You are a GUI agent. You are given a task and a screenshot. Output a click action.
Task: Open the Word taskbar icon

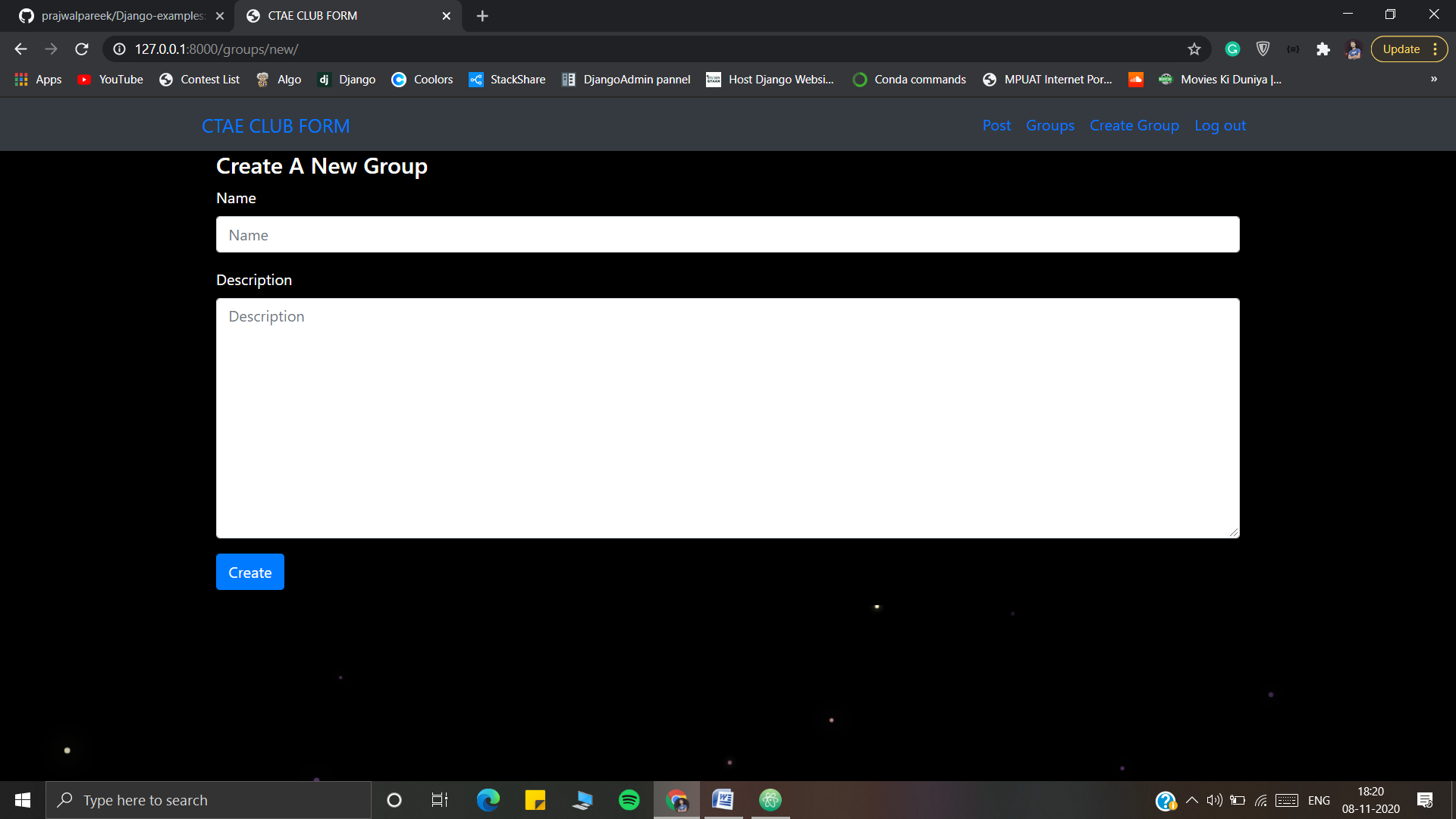pos(723,800)
